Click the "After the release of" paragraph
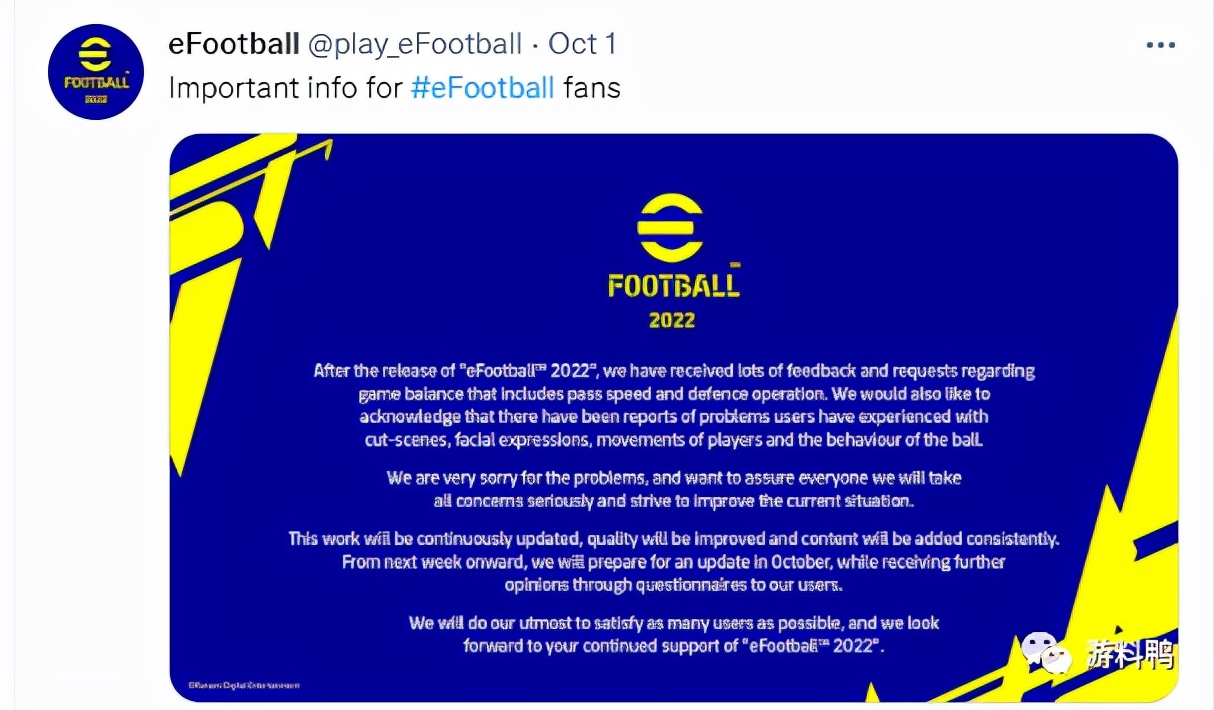 pyautogui.click(x=673, y=404)
